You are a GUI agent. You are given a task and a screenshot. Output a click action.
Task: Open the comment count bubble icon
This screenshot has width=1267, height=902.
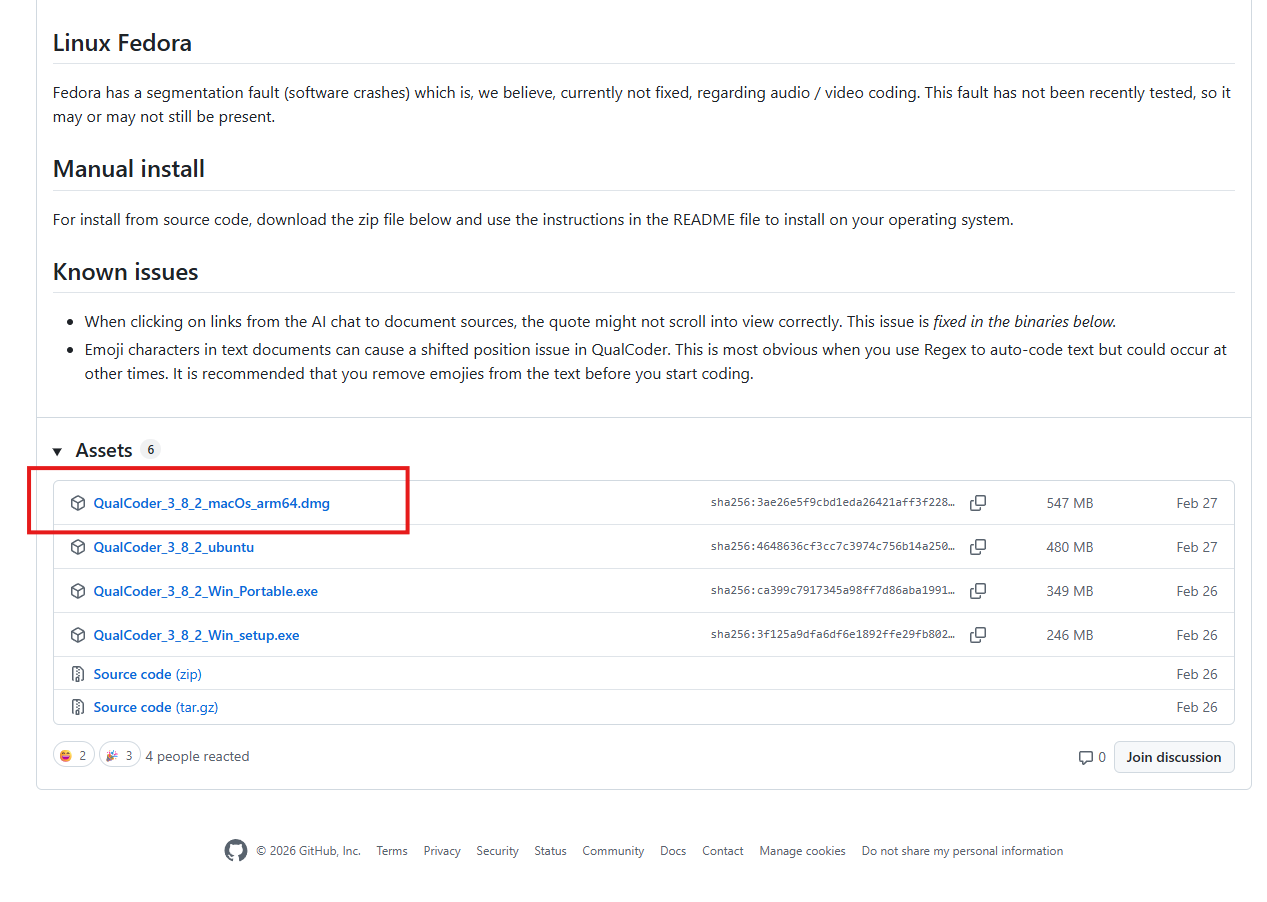(1085, 758)
